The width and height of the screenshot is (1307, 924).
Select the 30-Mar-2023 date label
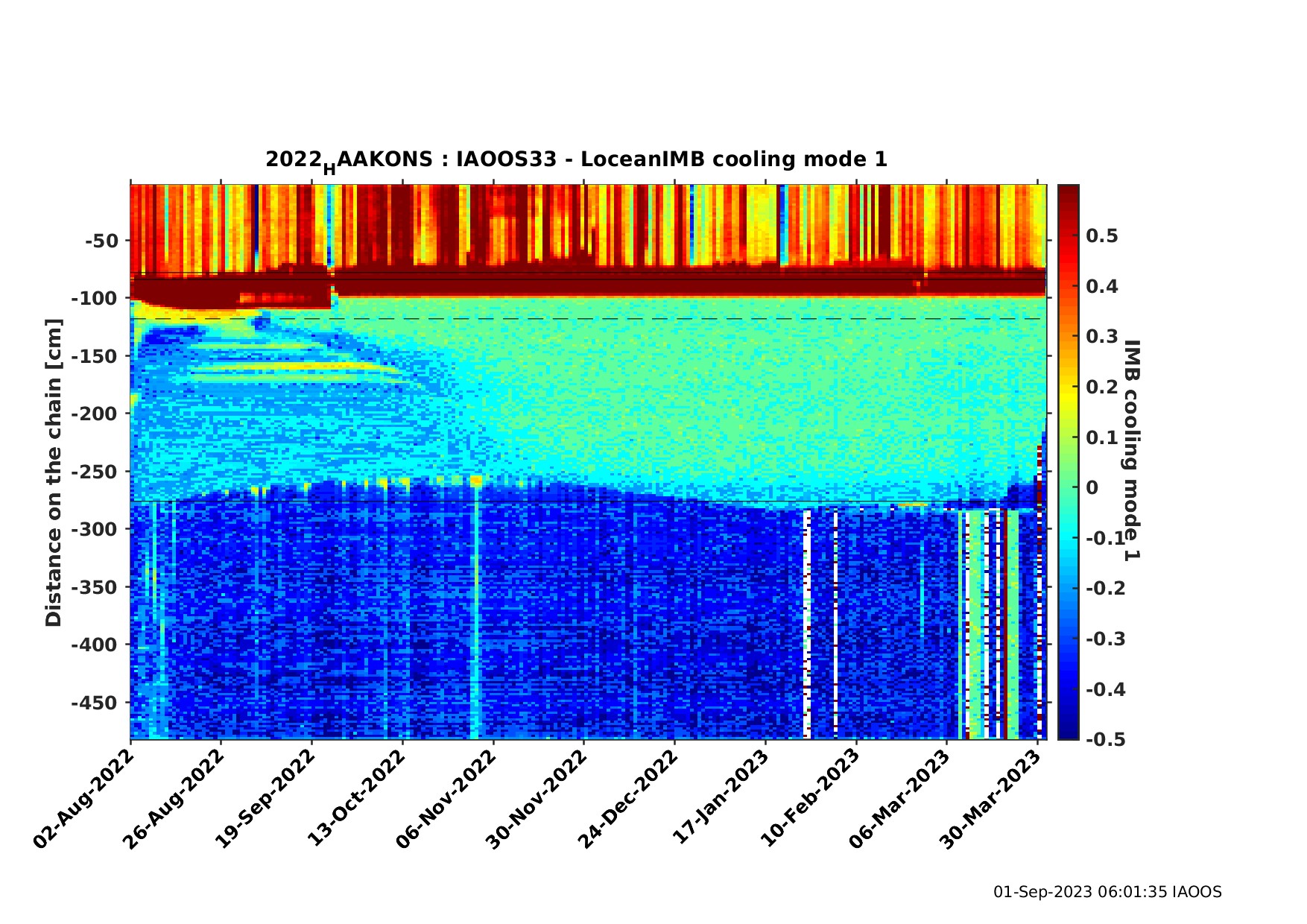[993, 799]
